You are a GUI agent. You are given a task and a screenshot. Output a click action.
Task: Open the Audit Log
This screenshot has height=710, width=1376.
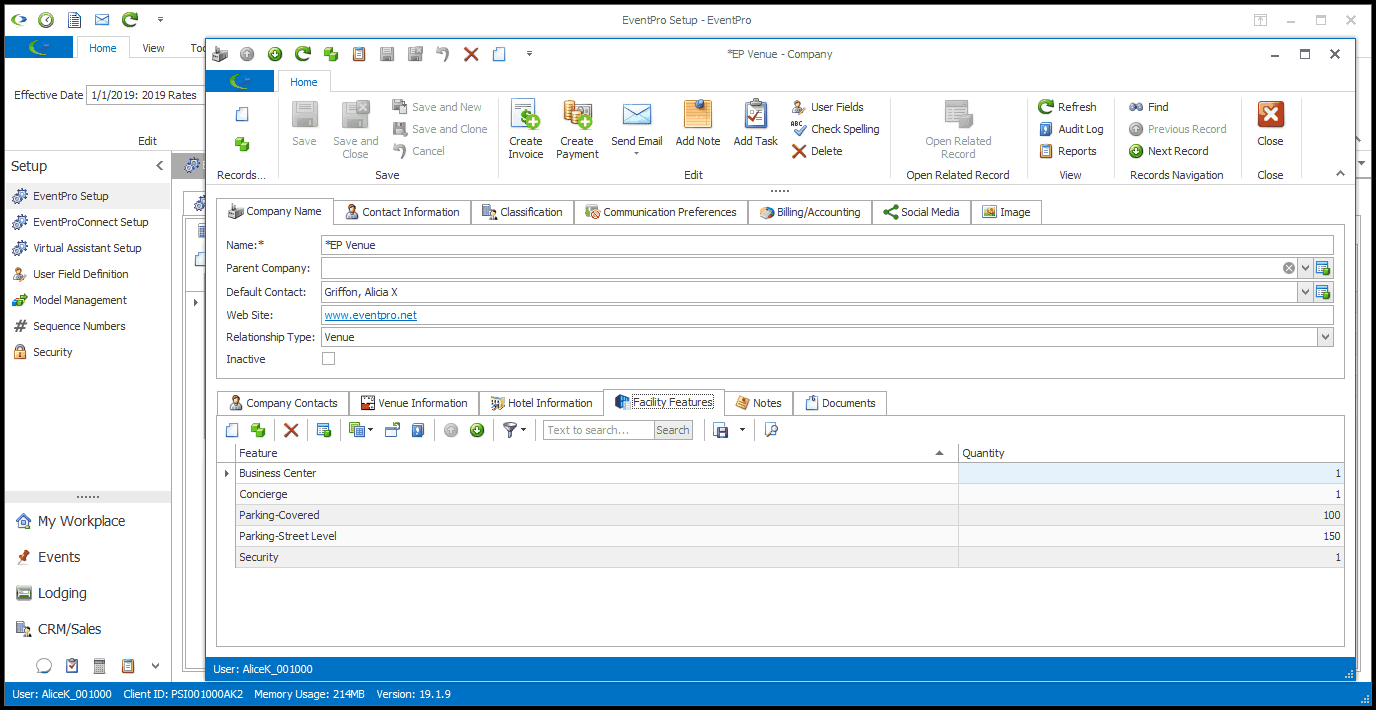tap(1071, 129)
